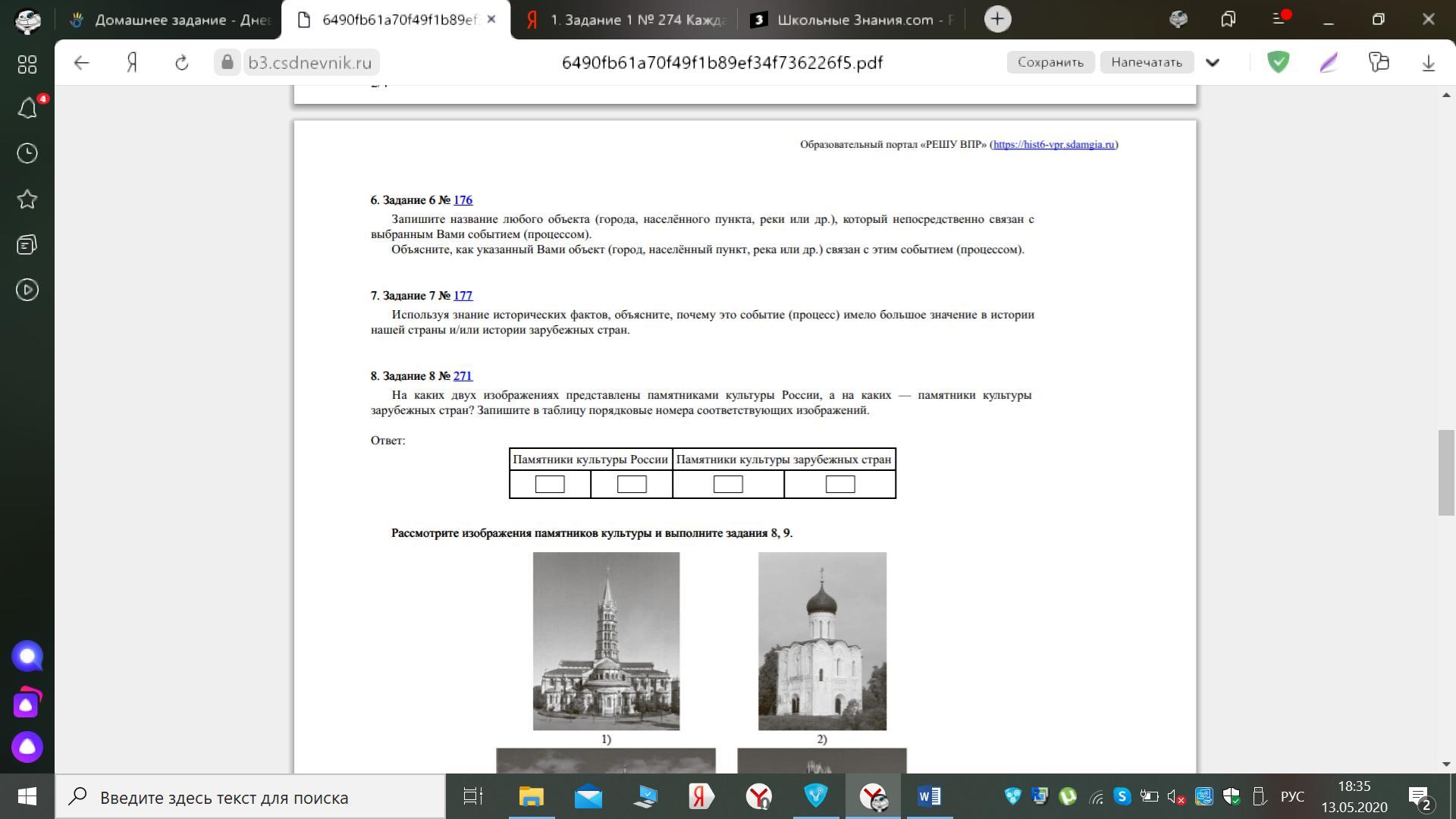Click second answer box under Памятники культуры России
This screenshot has width=1456, height=819.
click(632, 484)
